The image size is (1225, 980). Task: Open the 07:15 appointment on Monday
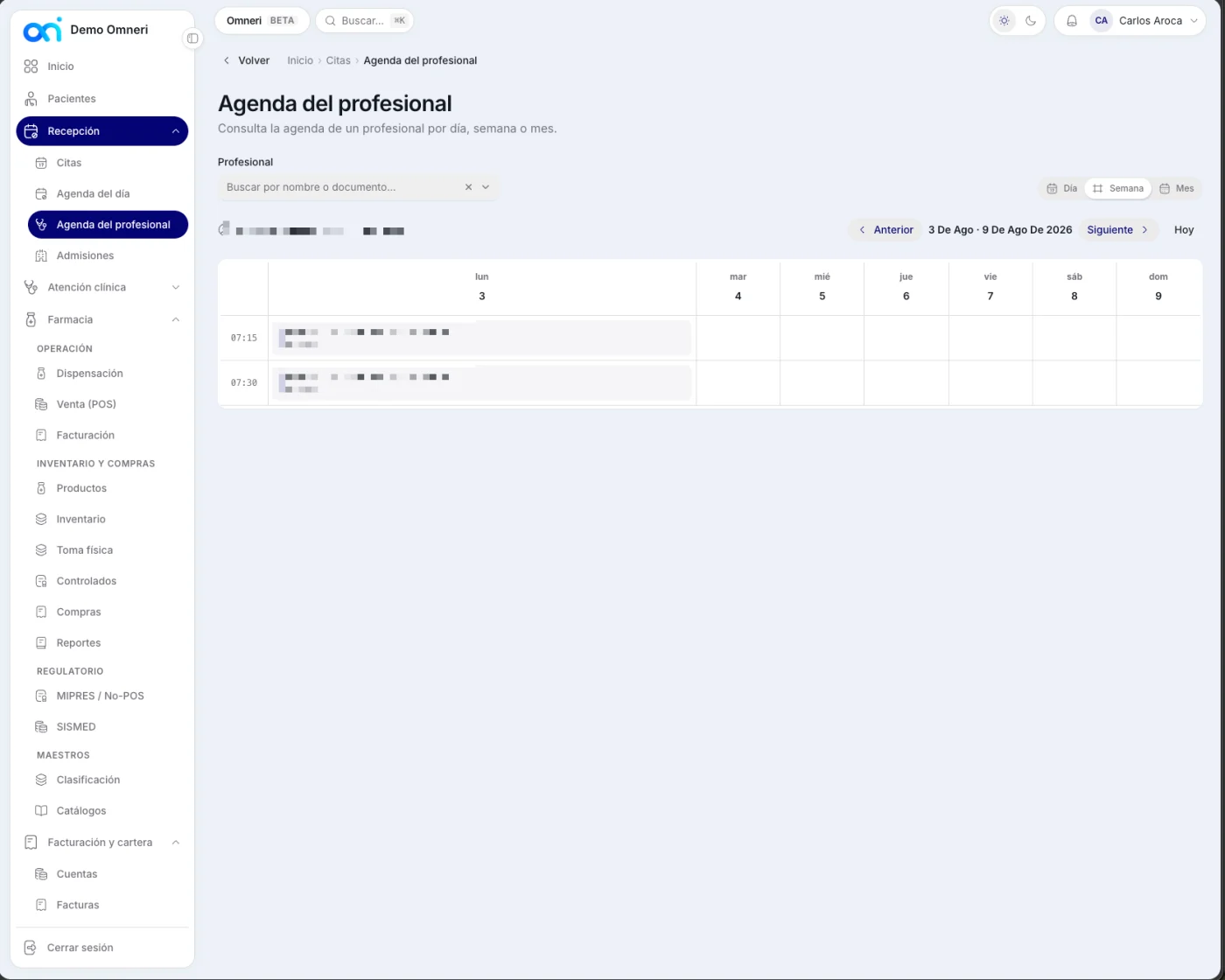pos(482,338)
